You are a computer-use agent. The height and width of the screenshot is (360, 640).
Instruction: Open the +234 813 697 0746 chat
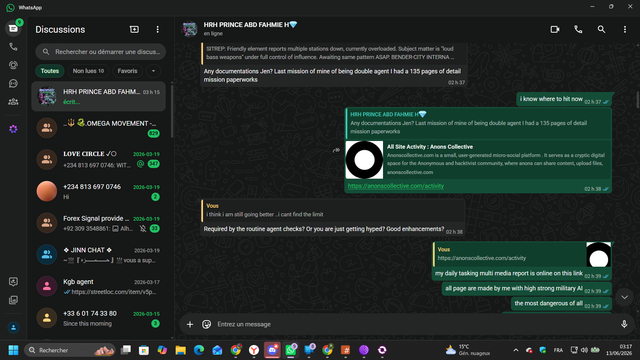pyautogui.click(x=98, y=191)
